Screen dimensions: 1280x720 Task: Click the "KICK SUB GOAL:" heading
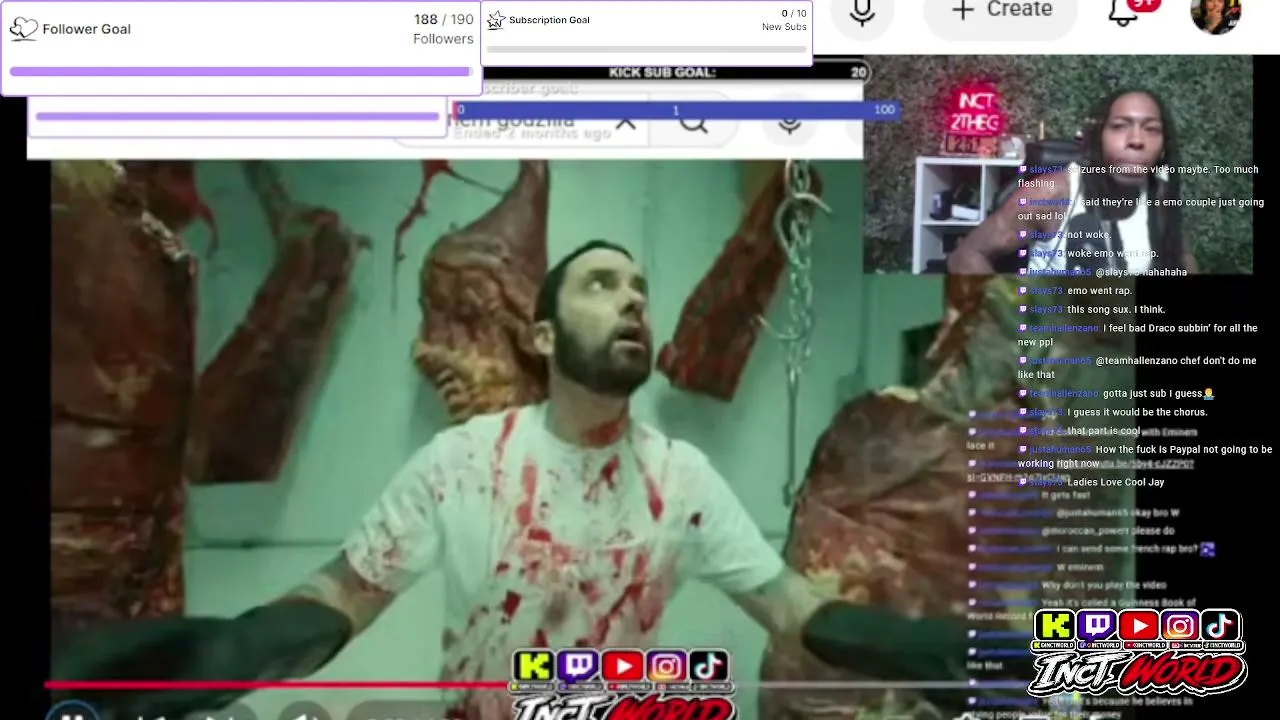pyautogui.click(x=662, y=72)
